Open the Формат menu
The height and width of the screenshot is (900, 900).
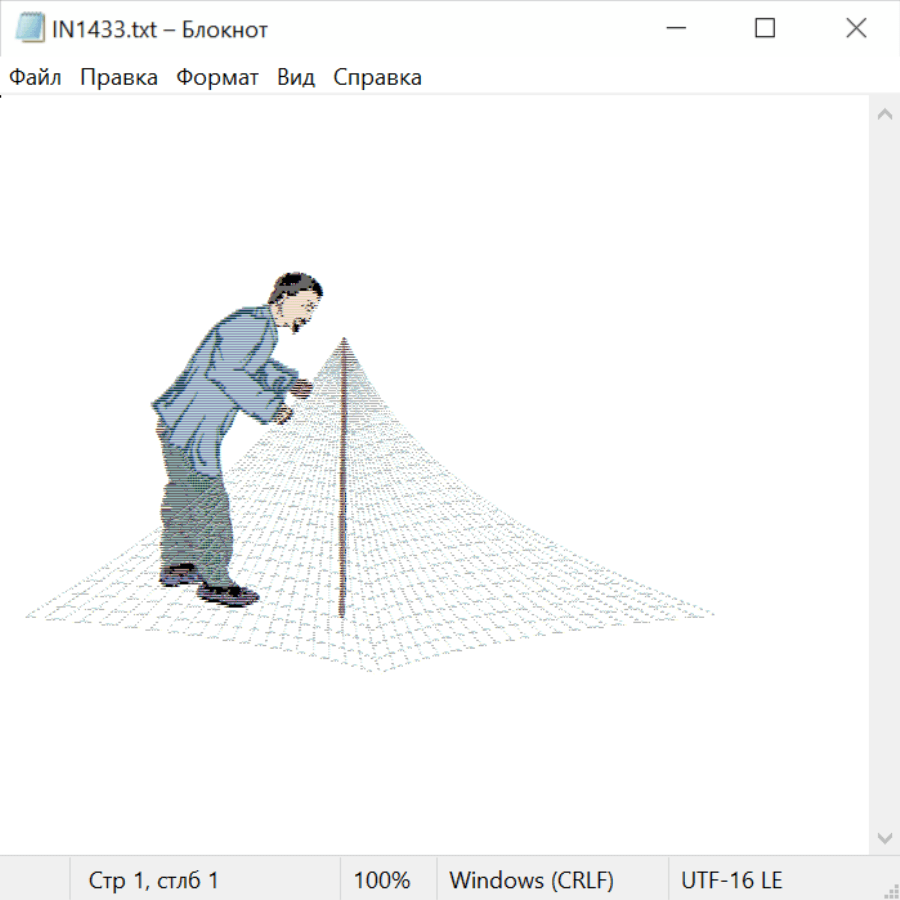217,78
